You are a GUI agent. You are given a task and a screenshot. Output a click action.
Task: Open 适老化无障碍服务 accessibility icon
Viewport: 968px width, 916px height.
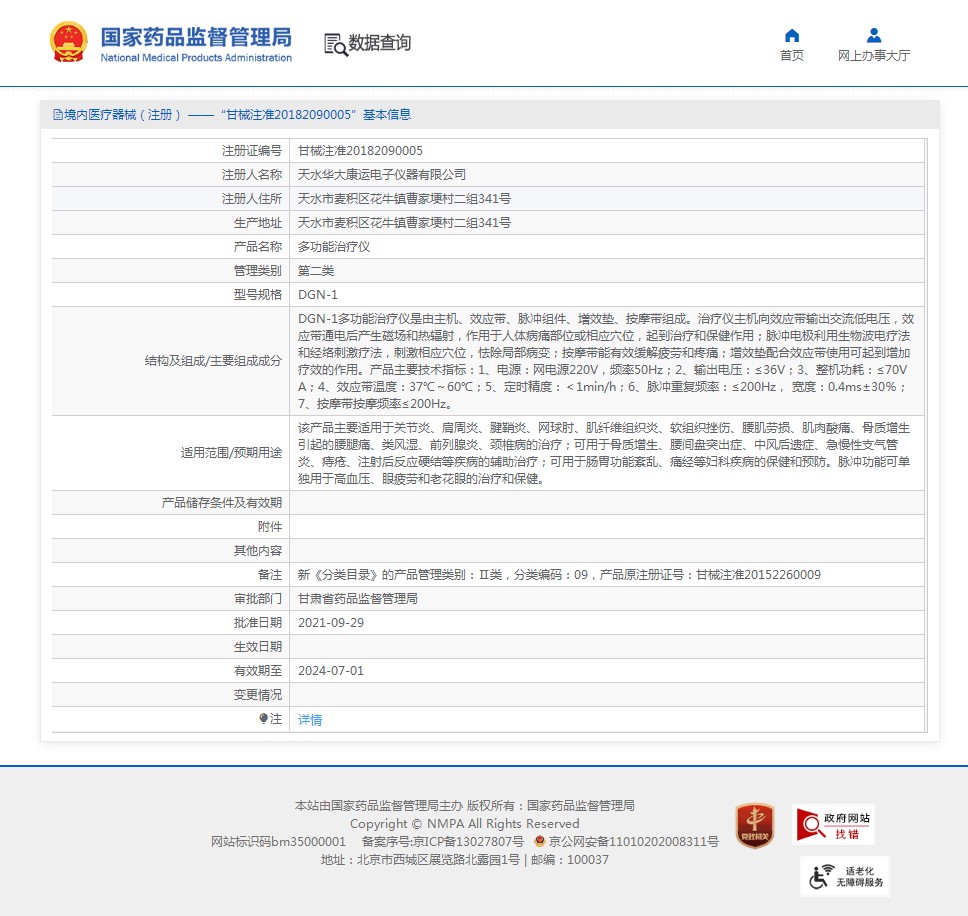pyautogui.click(x=845, y=876)
